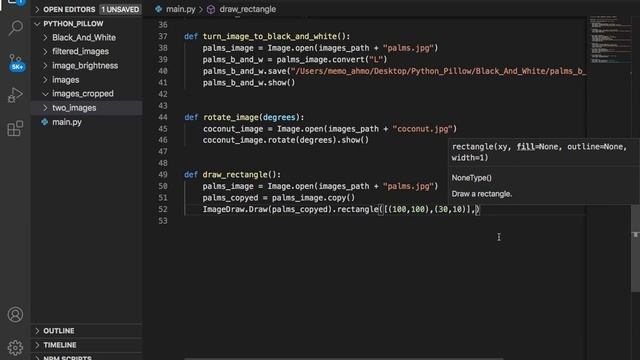Click line number 53 in the gutter
Image resolution: width=640 pixels, height=360 pixels.
click(163, 221)
